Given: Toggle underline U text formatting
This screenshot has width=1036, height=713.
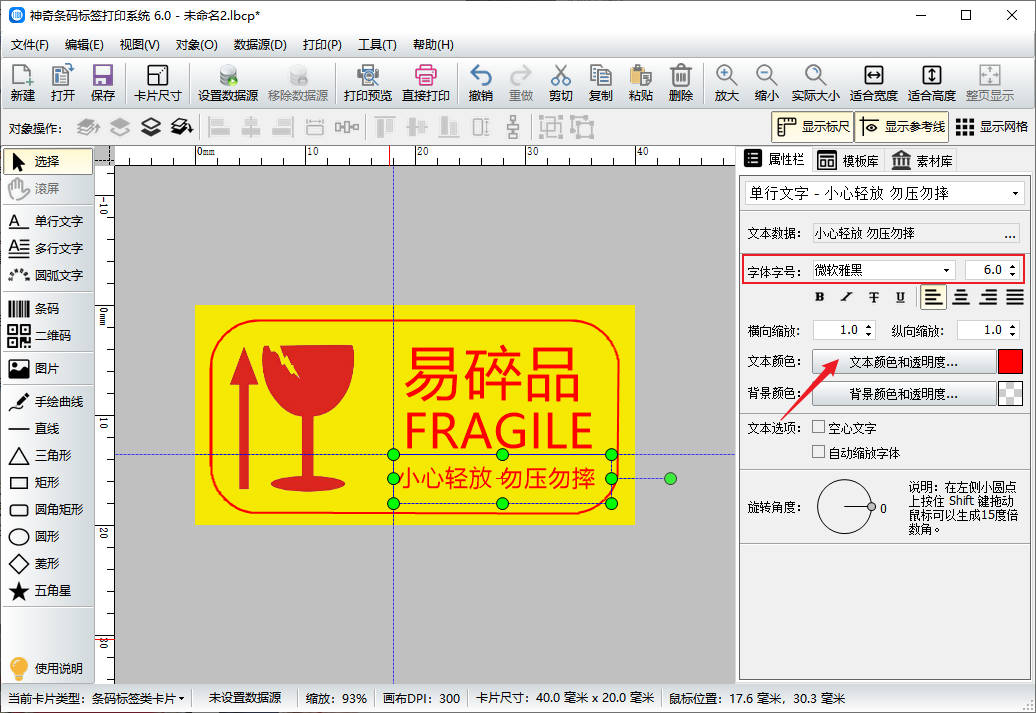Looking at the screenshot, I should click(x=900, y=297).
